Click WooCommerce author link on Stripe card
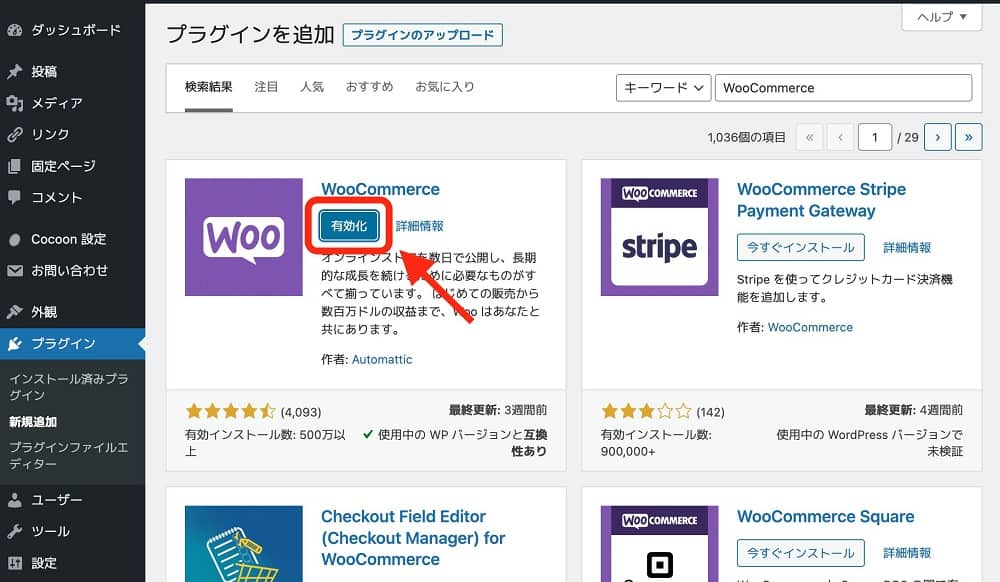 pos(810,327)
